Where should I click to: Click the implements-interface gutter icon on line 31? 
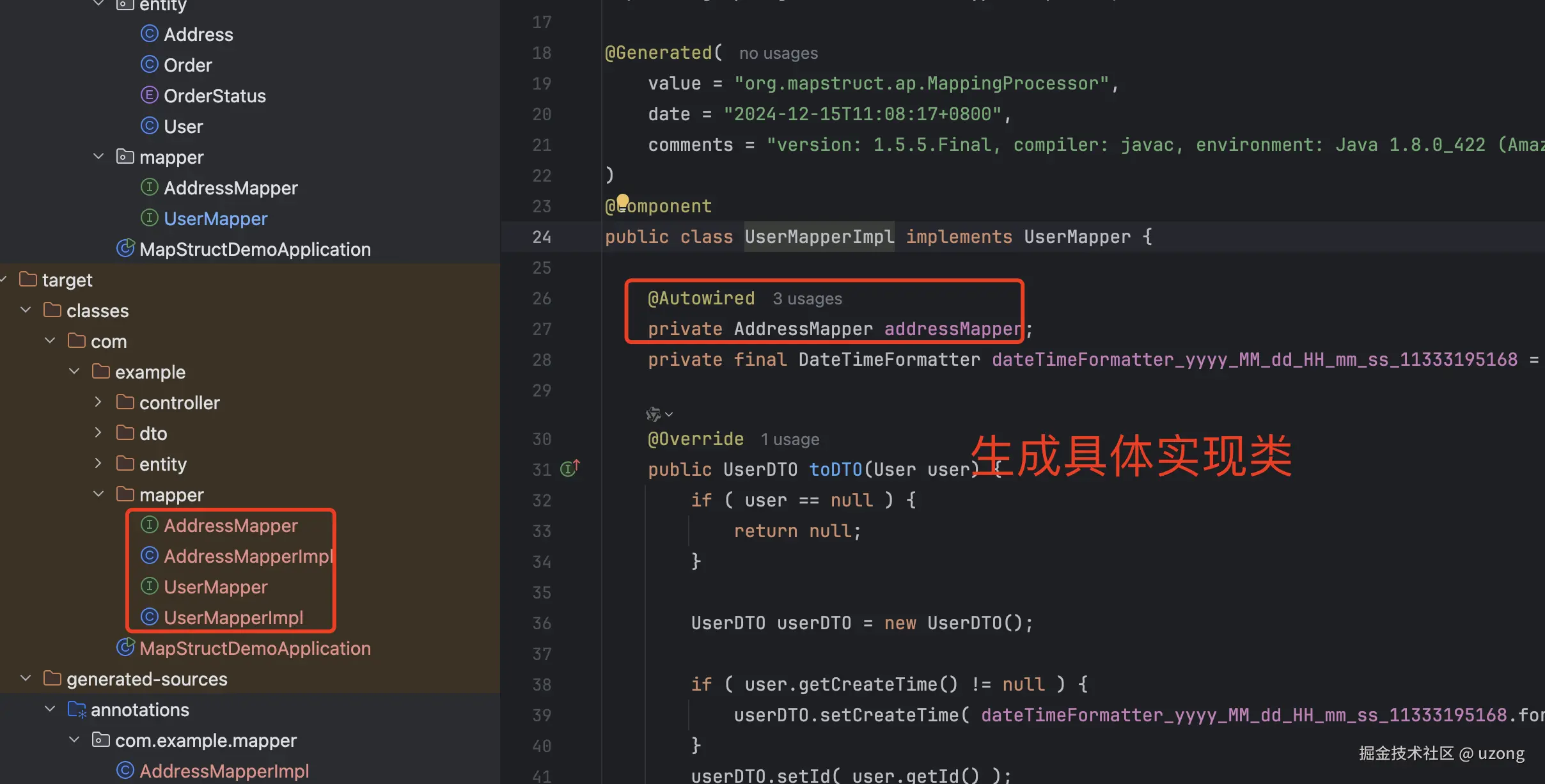(x=569, y=469)
